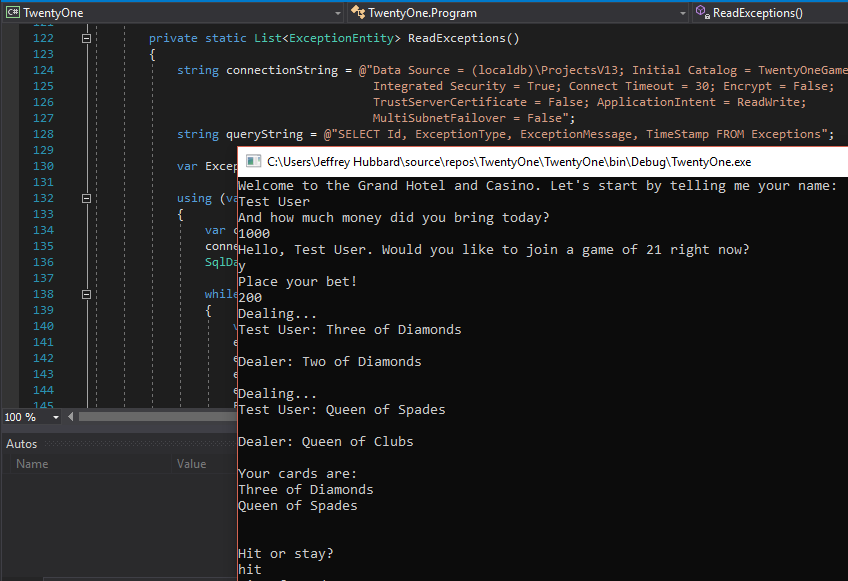This screenshot has width=848, height=581.
Task: Click the Name column header in Autos
Action: [x=32, y=464]
